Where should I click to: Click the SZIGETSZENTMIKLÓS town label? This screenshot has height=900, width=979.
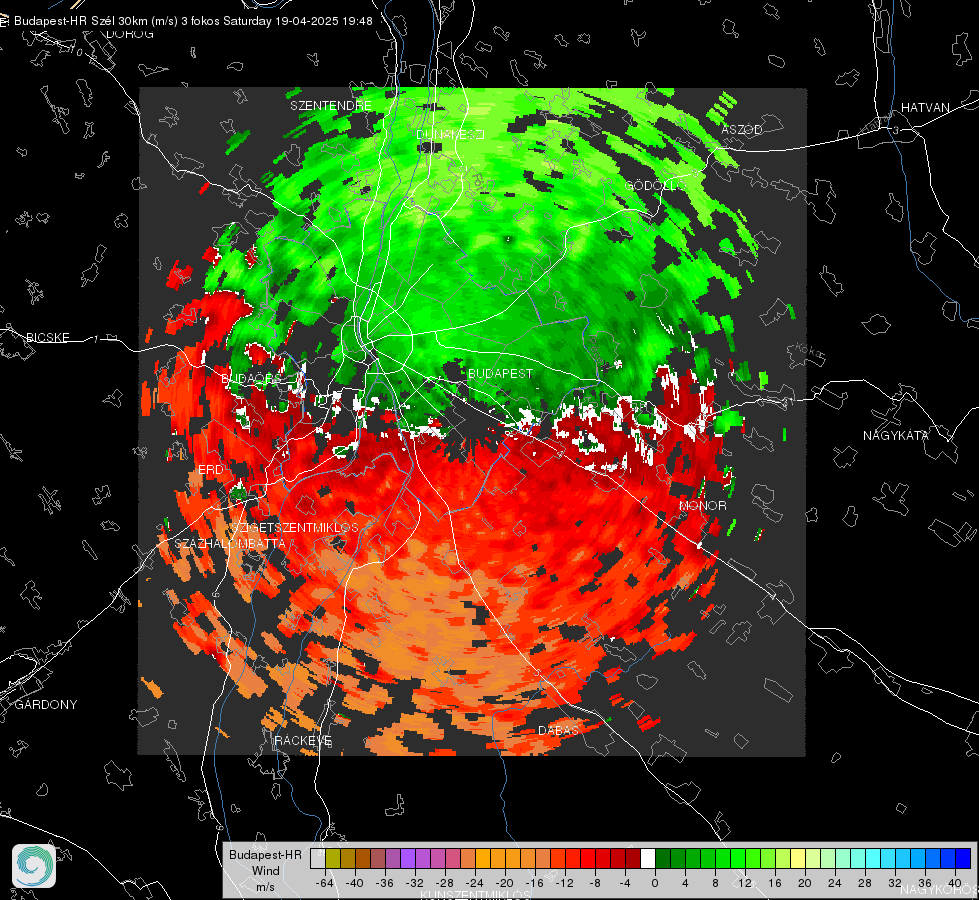point(295,527)
